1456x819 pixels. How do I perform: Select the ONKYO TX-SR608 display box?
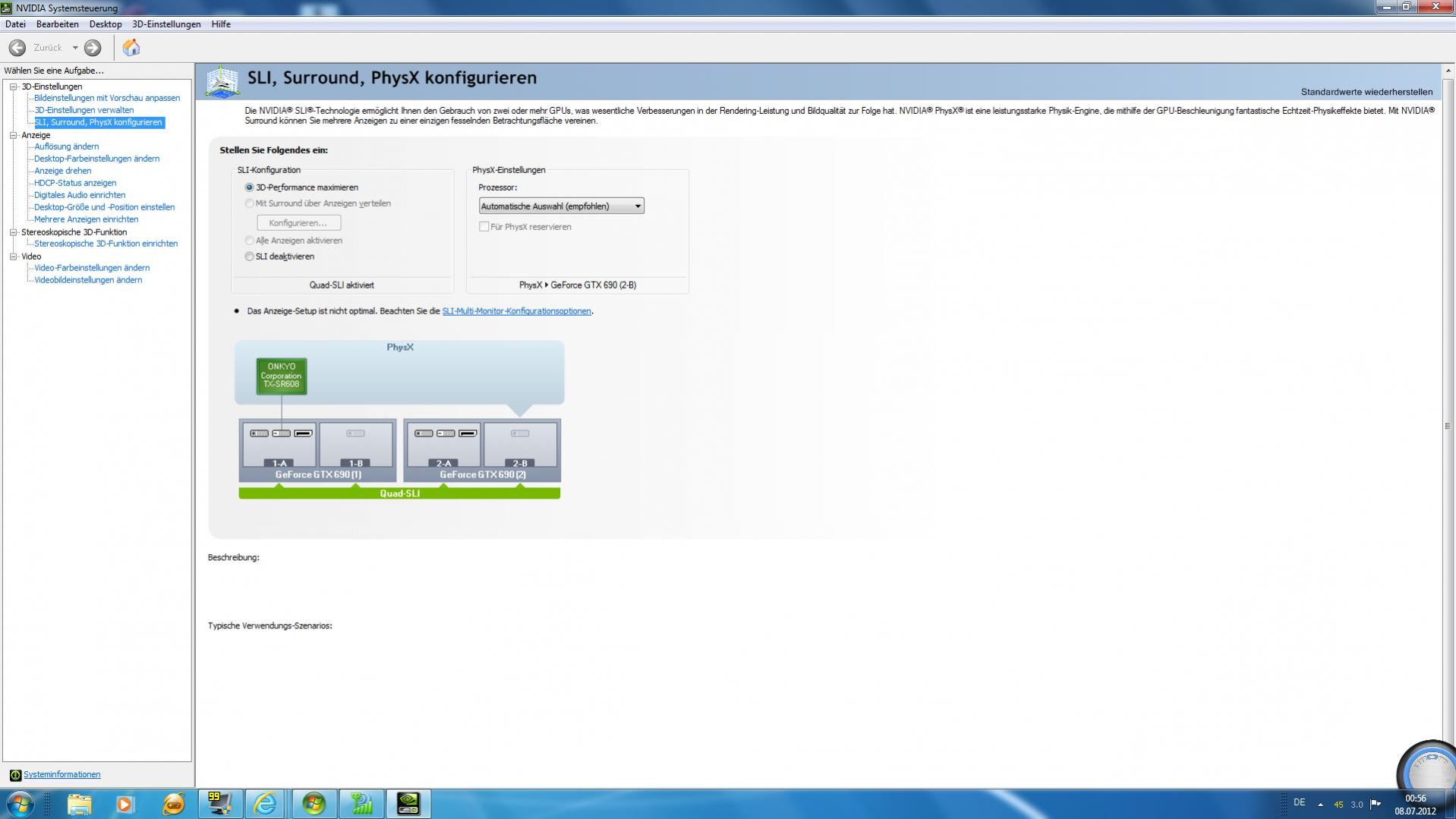click(282, 376)
